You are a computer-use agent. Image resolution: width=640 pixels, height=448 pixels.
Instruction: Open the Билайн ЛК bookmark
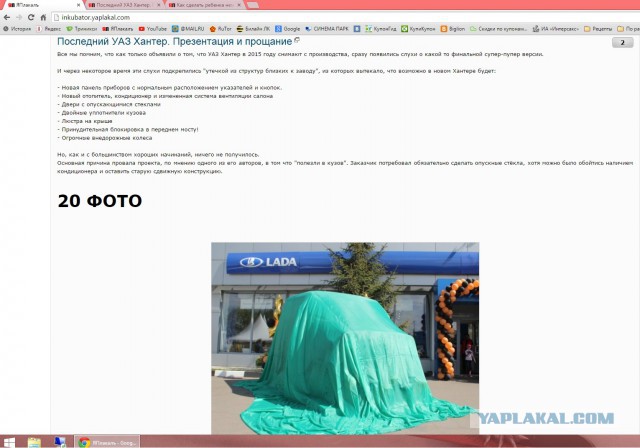pos(253,29)
